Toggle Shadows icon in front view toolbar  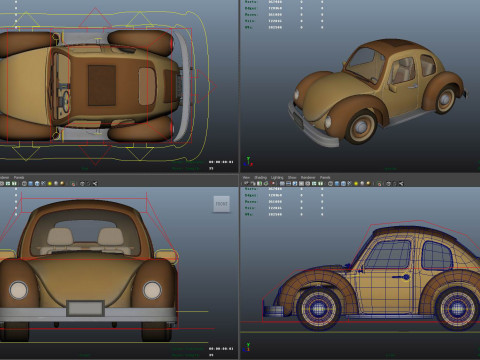tap(56, 183)
